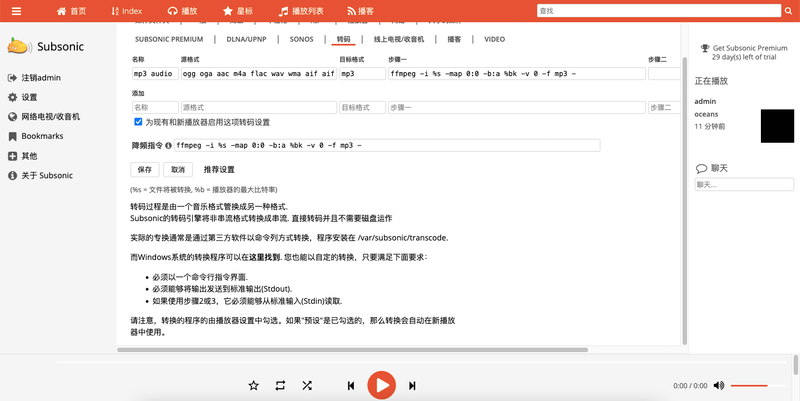Screen dimensions: 800x401
Task: Click the empty 步骤一 add field
Action: tap(517, 108)
